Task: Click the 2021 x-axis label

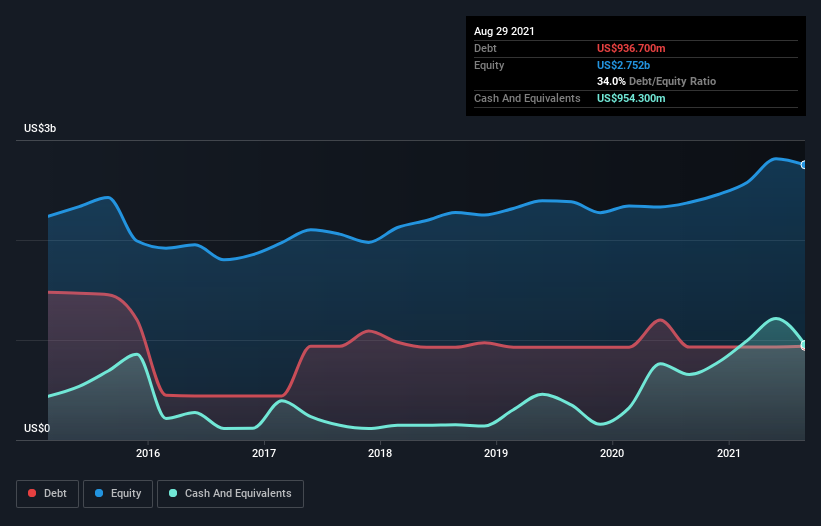Action: point(728,453)
